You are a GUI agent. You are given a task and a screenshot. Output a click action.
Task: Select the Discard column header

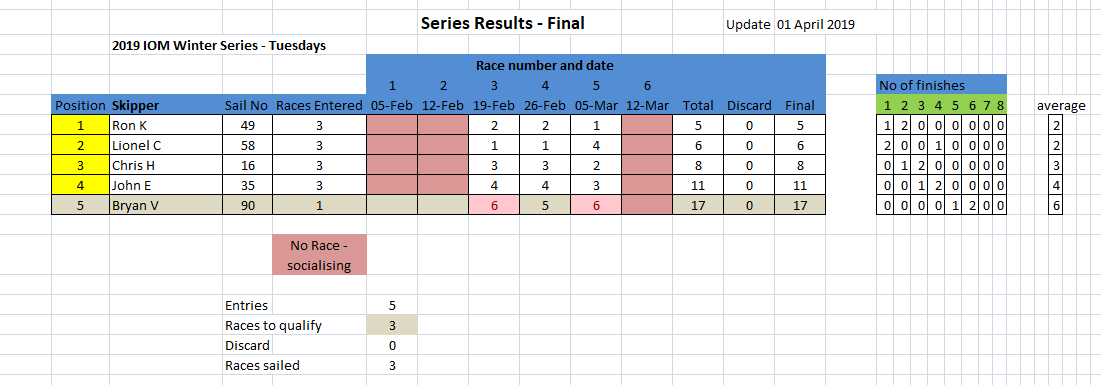click(749, 106)
